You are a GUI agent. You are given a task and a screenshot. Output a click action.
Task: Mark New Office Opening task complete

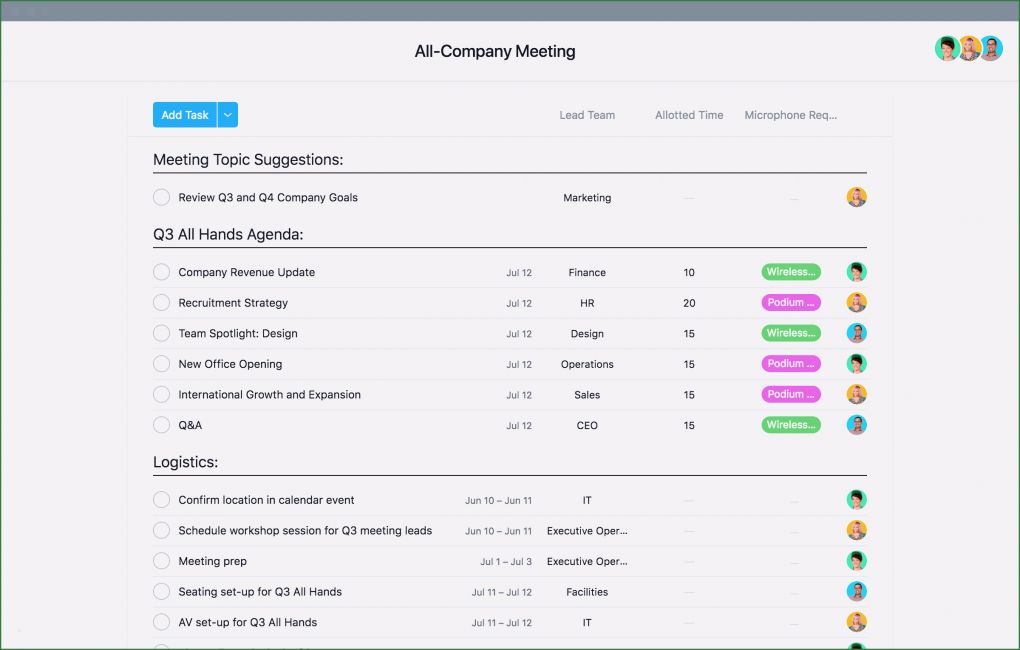pos(161,364)
